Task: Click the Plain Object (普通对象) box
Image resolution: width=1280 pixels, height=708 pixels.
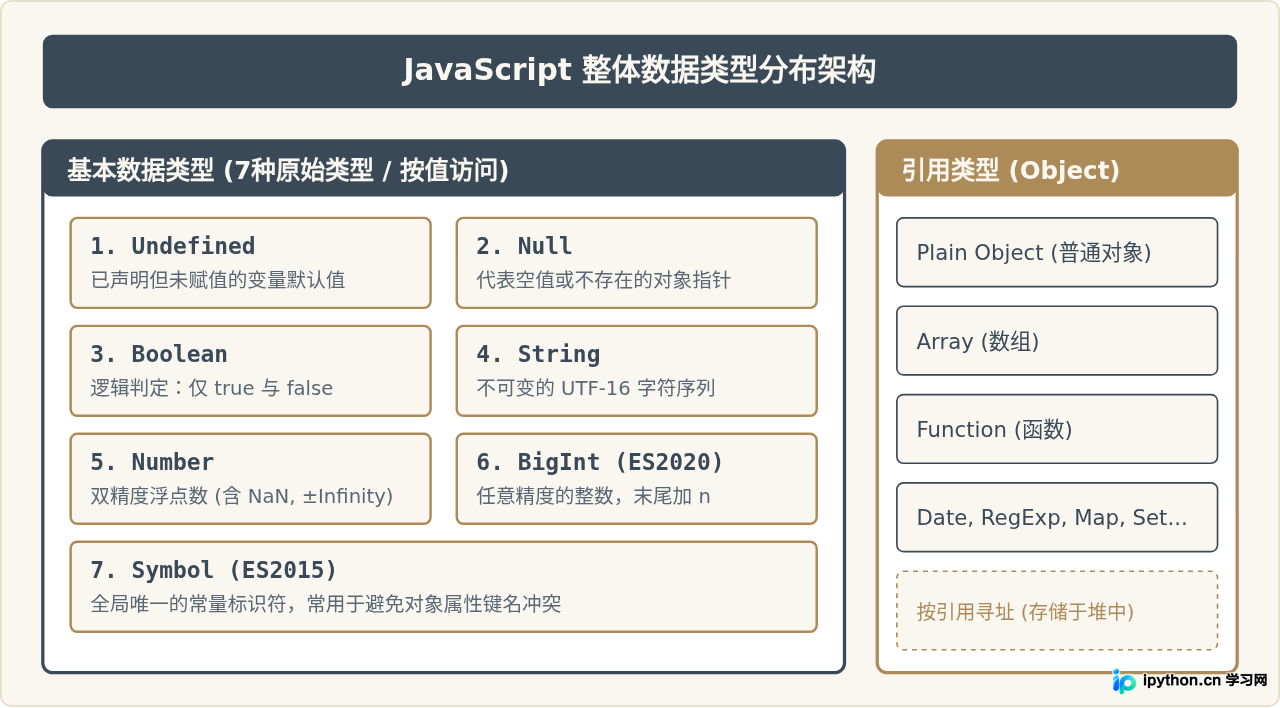Action: tap(1057, 252)
